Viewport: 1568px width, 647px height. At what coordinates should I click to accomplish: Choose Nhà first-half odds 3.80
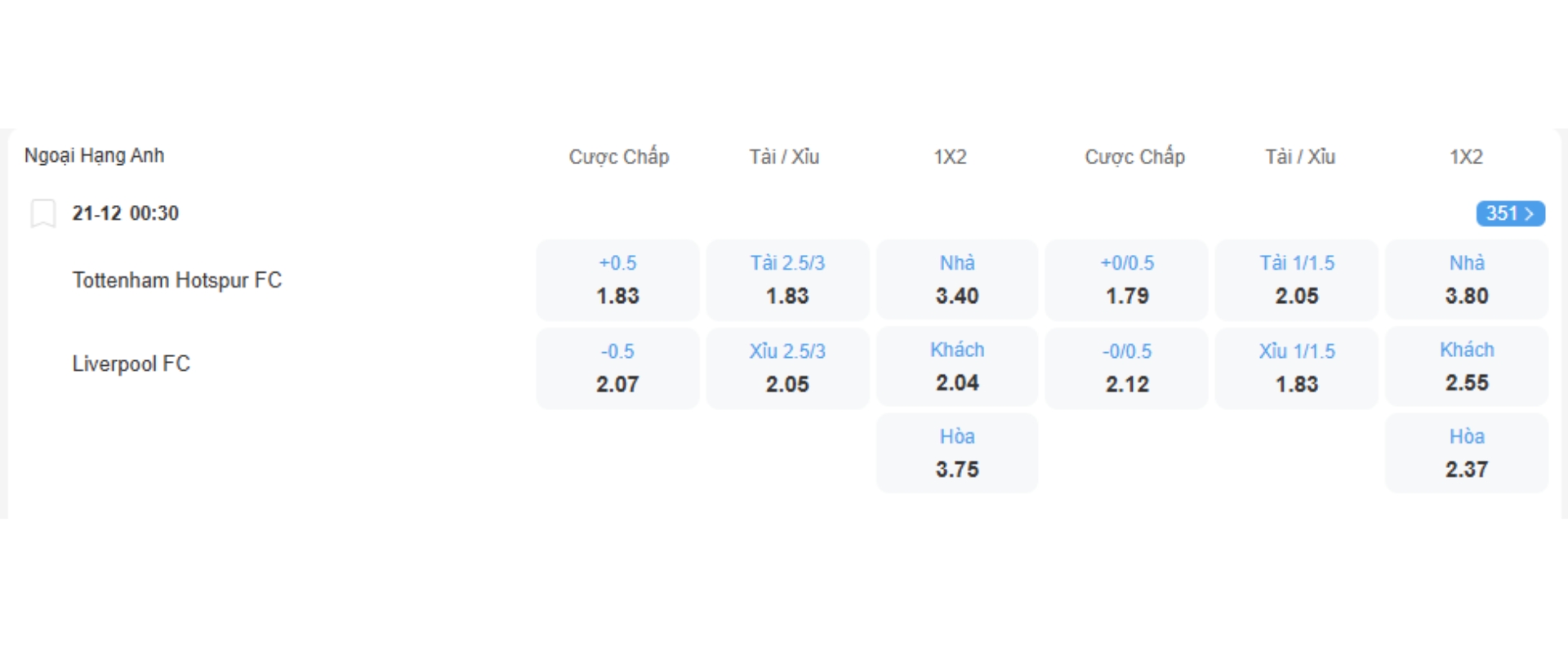[1467, 280]
